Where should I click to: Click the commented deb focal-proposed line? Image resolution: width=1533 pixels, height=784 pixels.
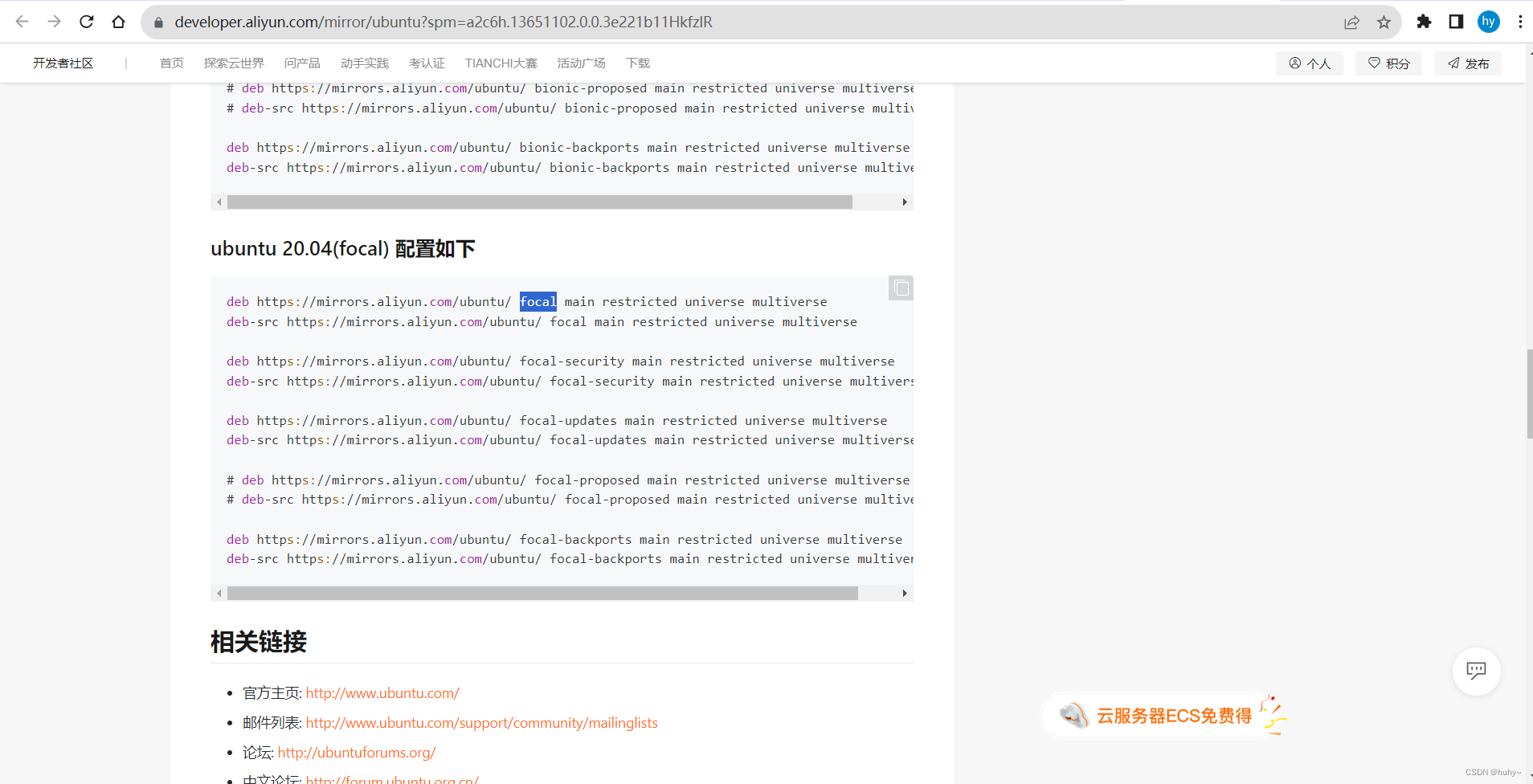click(x=568, y=480)
